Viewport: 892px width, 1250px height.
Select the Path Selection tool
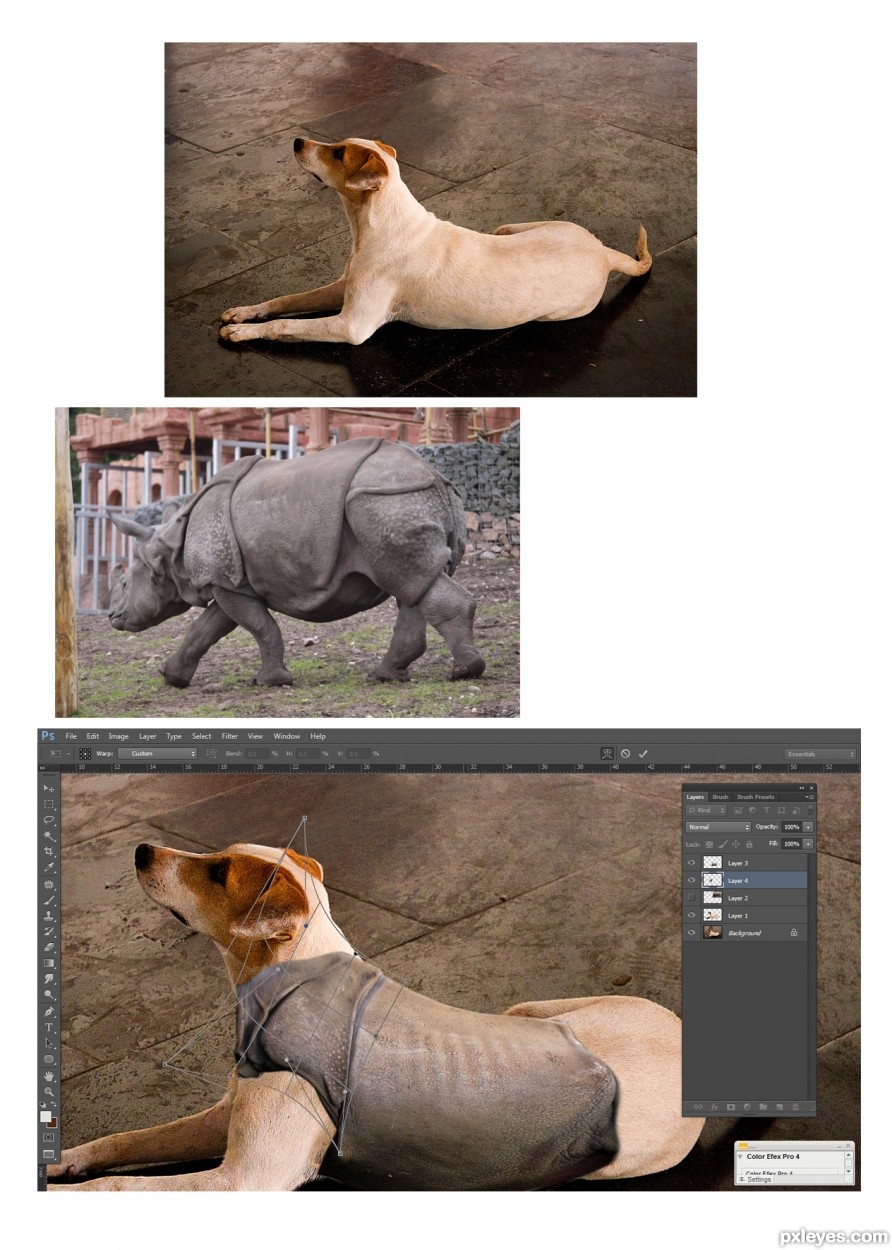click(x=49, y=1043)
